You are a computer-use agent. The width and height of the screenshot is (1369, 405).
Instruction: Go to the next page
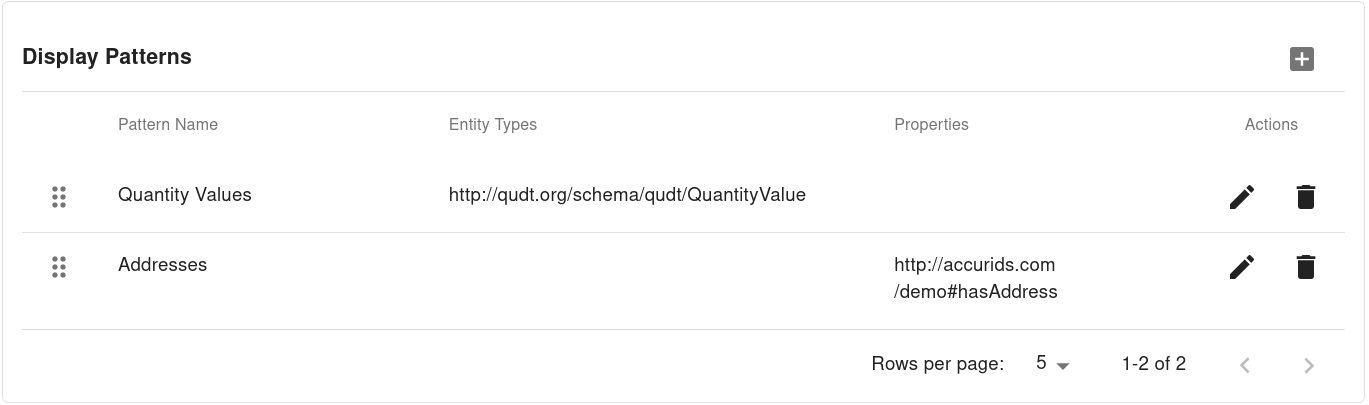1309,365
